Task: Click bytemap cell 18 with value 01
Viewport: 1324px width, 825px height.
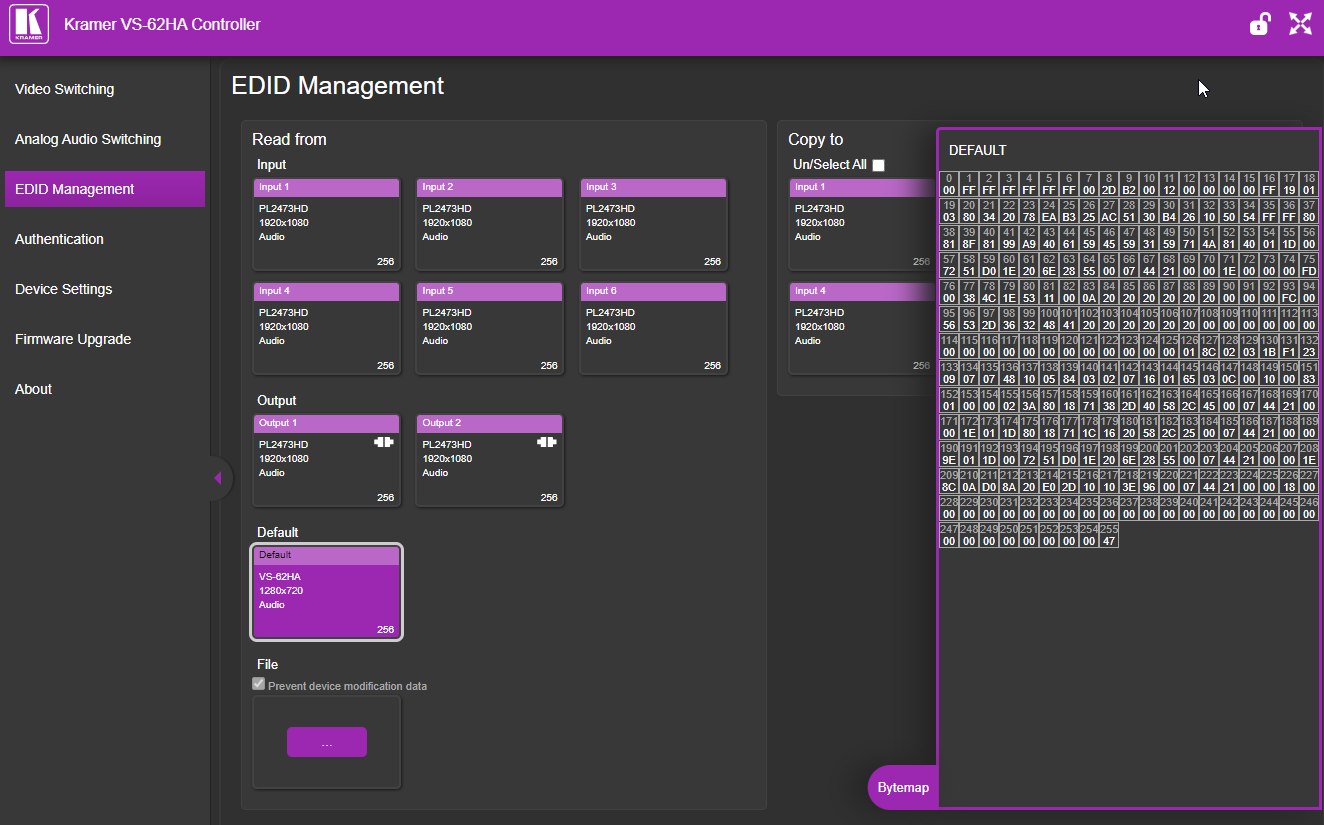Action: point(1309,184)
